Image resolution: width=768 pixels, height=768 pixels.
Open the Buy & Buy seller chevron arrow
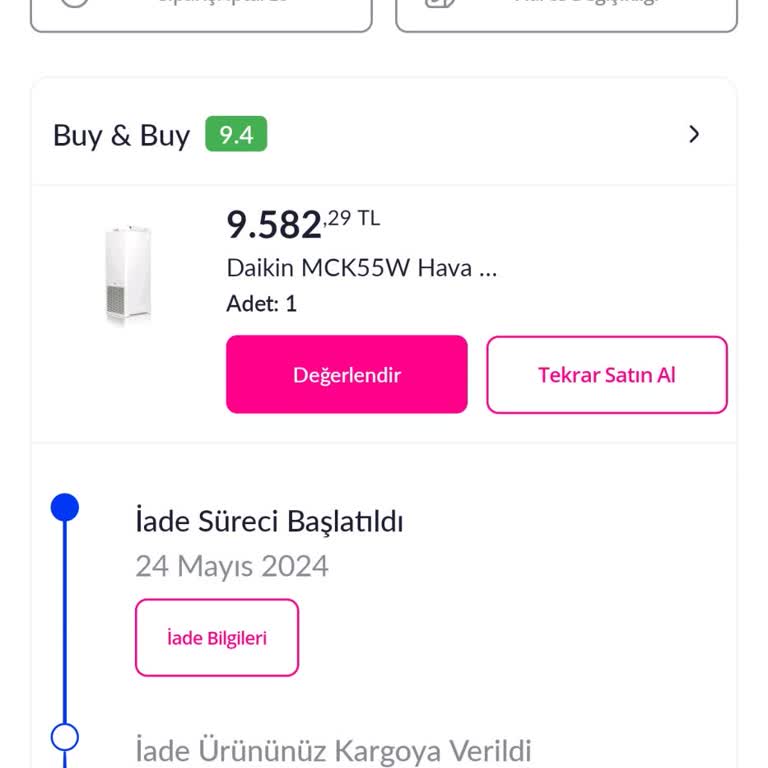click(x=694, y=134)
